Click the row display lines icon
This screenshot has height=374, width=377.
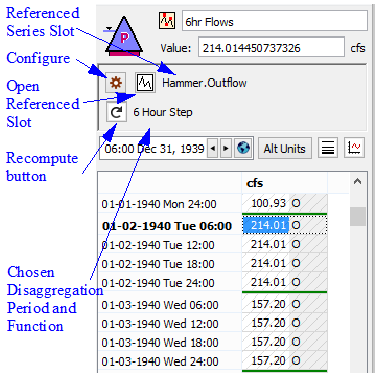coord(328,148)
